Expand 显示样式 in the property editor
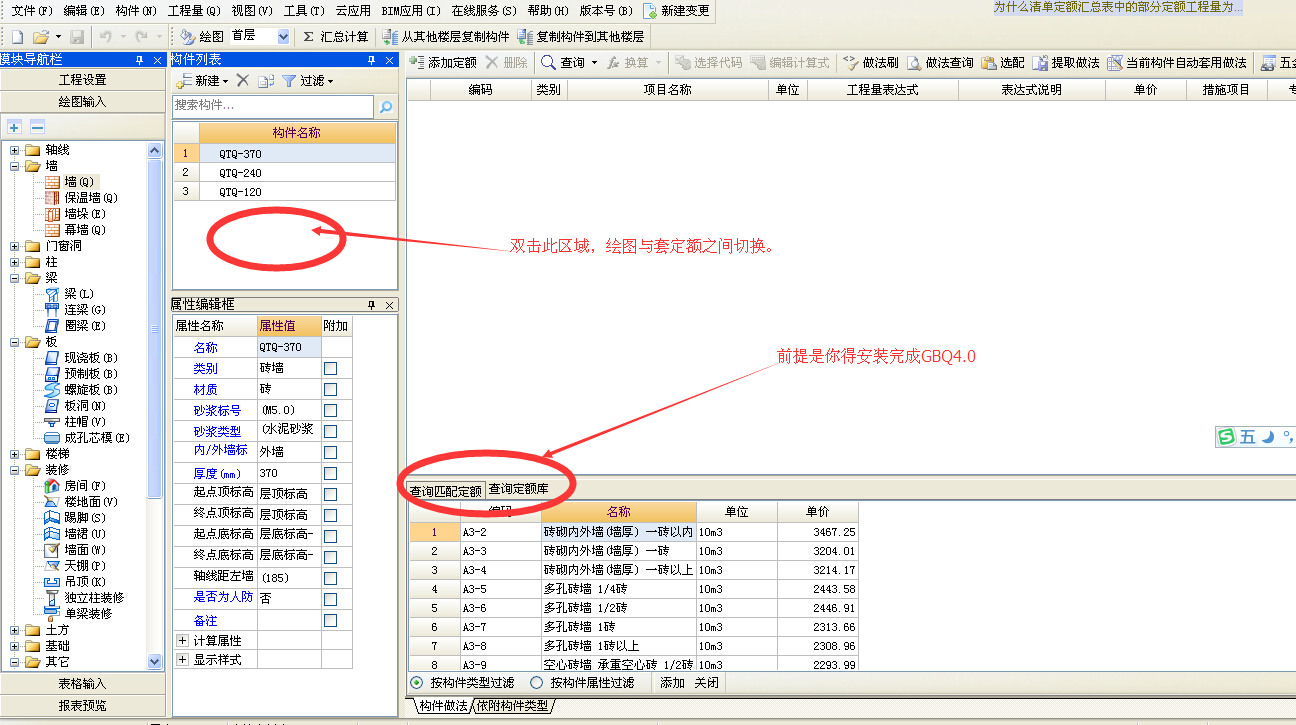The image size is (1296, 725). tap(182, 660)
